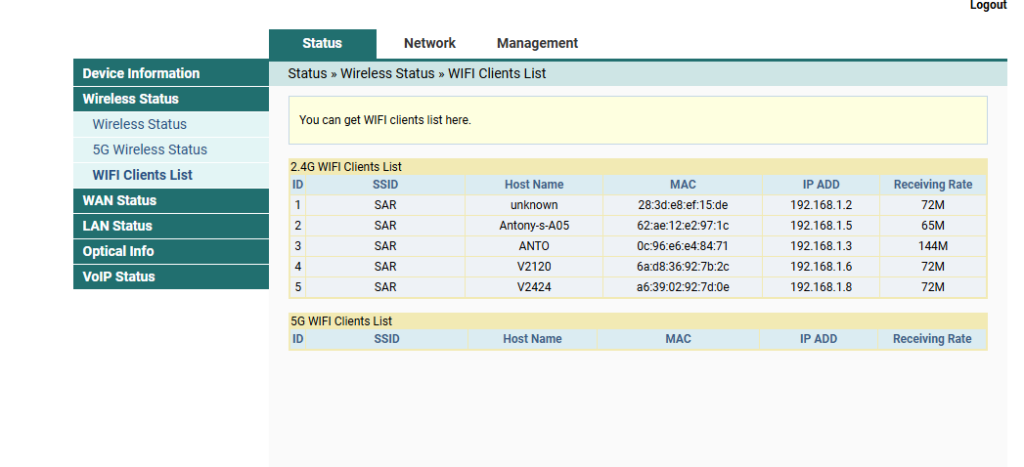This screenshot has height=467, width=1024.
Task: Open the Management tab
Action: (537, 43)
